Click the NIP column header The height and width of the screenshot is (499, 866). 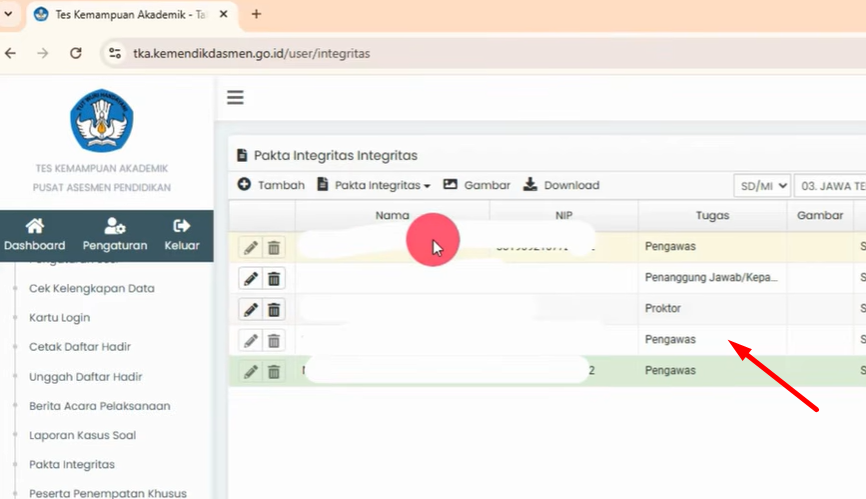(564, 215)
